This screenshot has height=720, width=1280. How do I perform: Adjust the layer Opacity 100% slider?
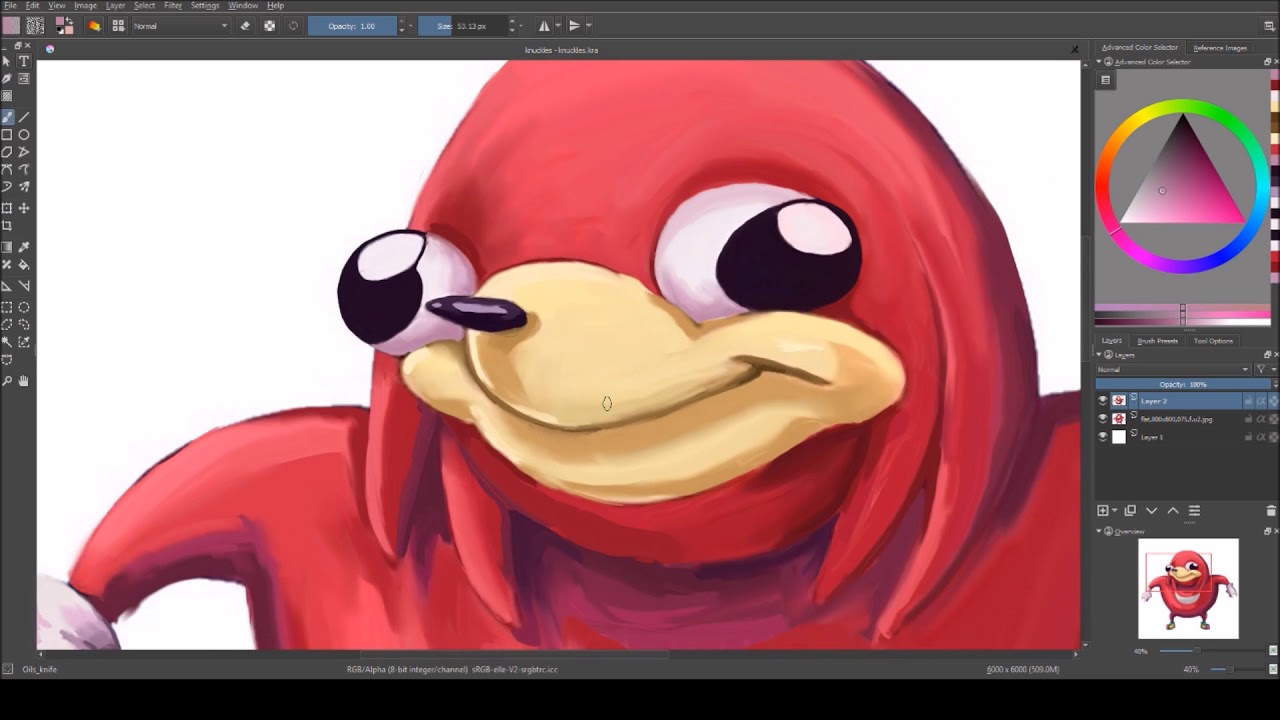click(x=1183, y=385)
